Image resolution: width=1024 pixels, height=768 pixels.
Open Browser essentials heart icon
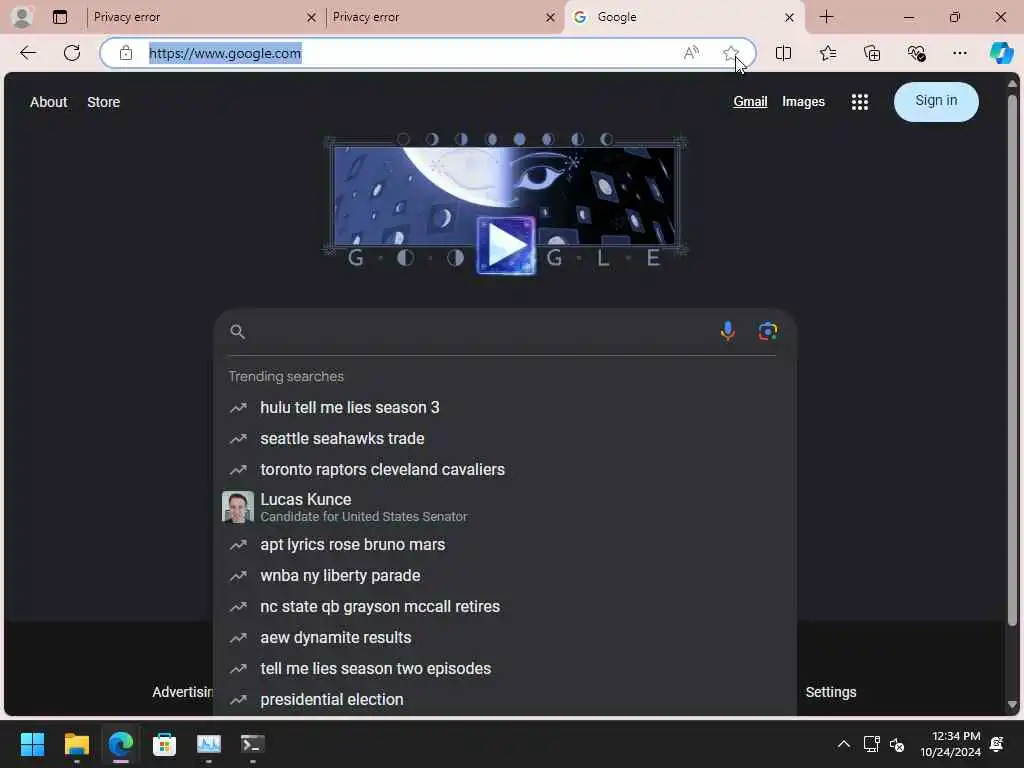916,53
